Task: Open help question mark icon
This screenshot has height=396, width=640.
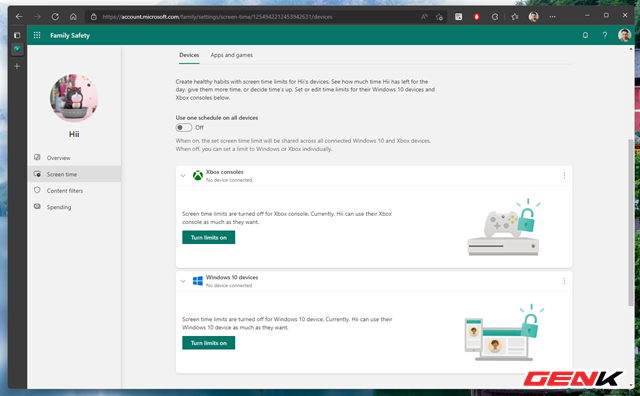Action: pos(604,35)
